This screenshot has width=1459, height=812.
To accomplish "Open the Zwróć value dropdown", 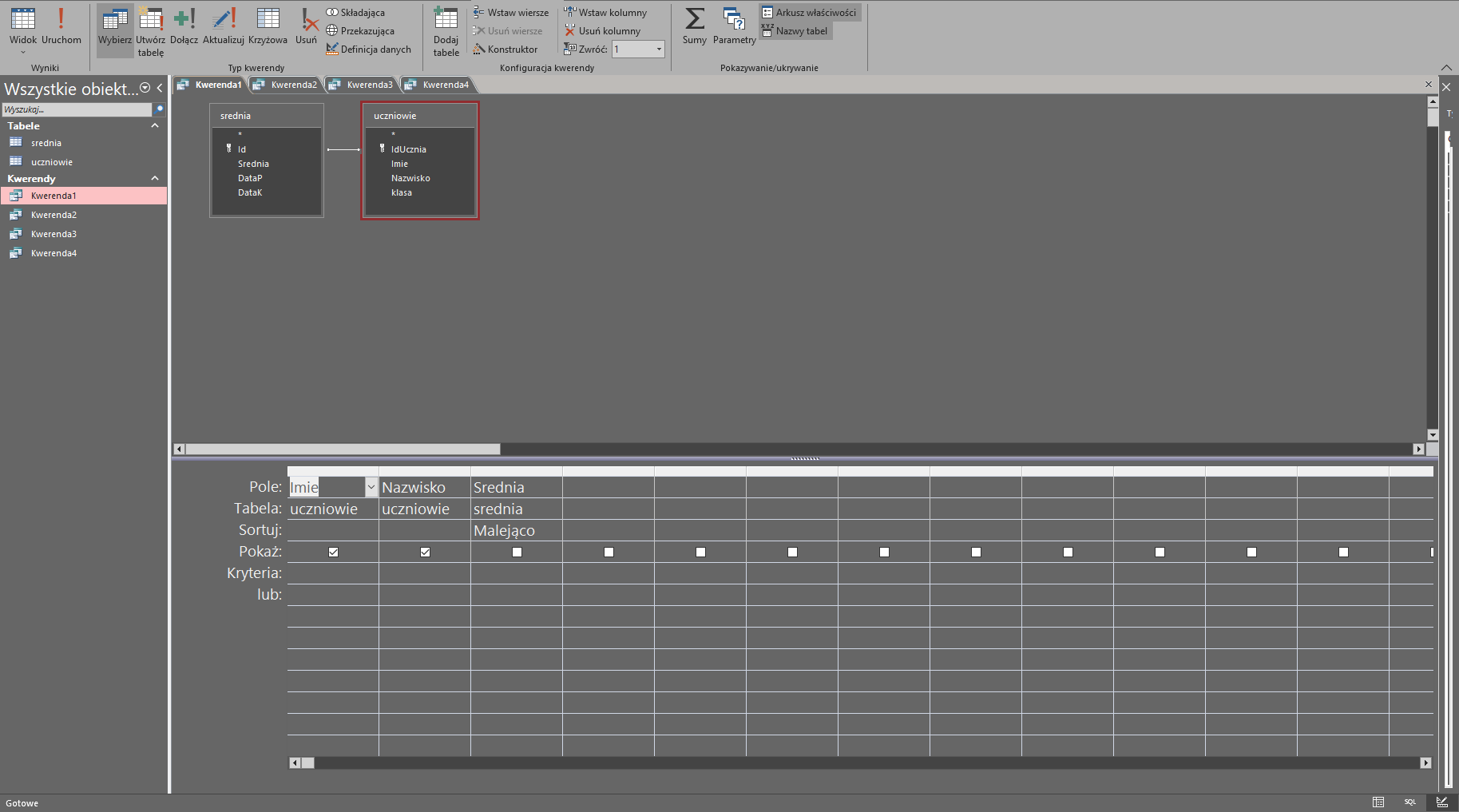I will tap(659, 50).
